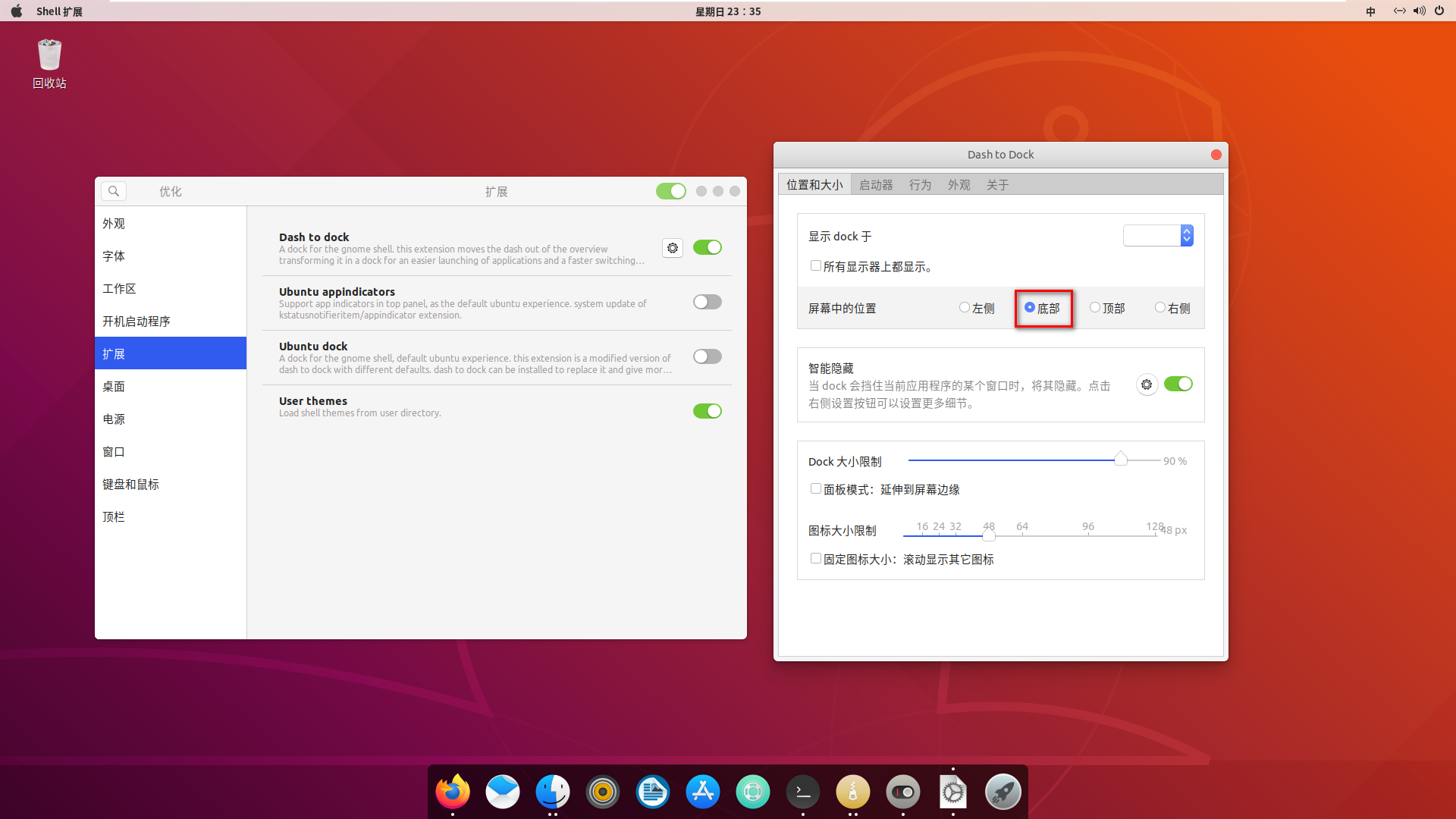The image size is (1456, 819).
Task: Open the rocket launcher icon in the dock
Action: pos(1003,791)
